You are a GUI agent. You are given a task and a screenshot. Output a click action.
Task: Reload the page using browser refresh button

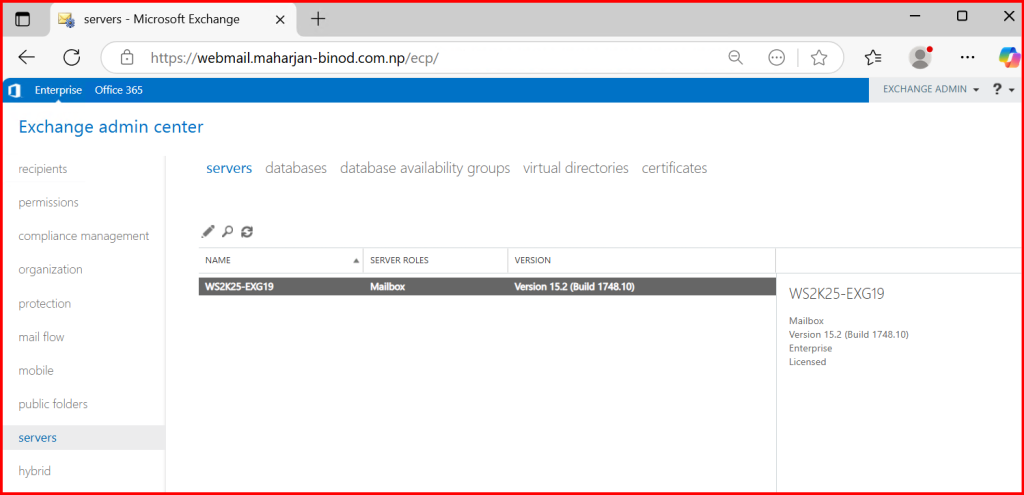(72, 57)
